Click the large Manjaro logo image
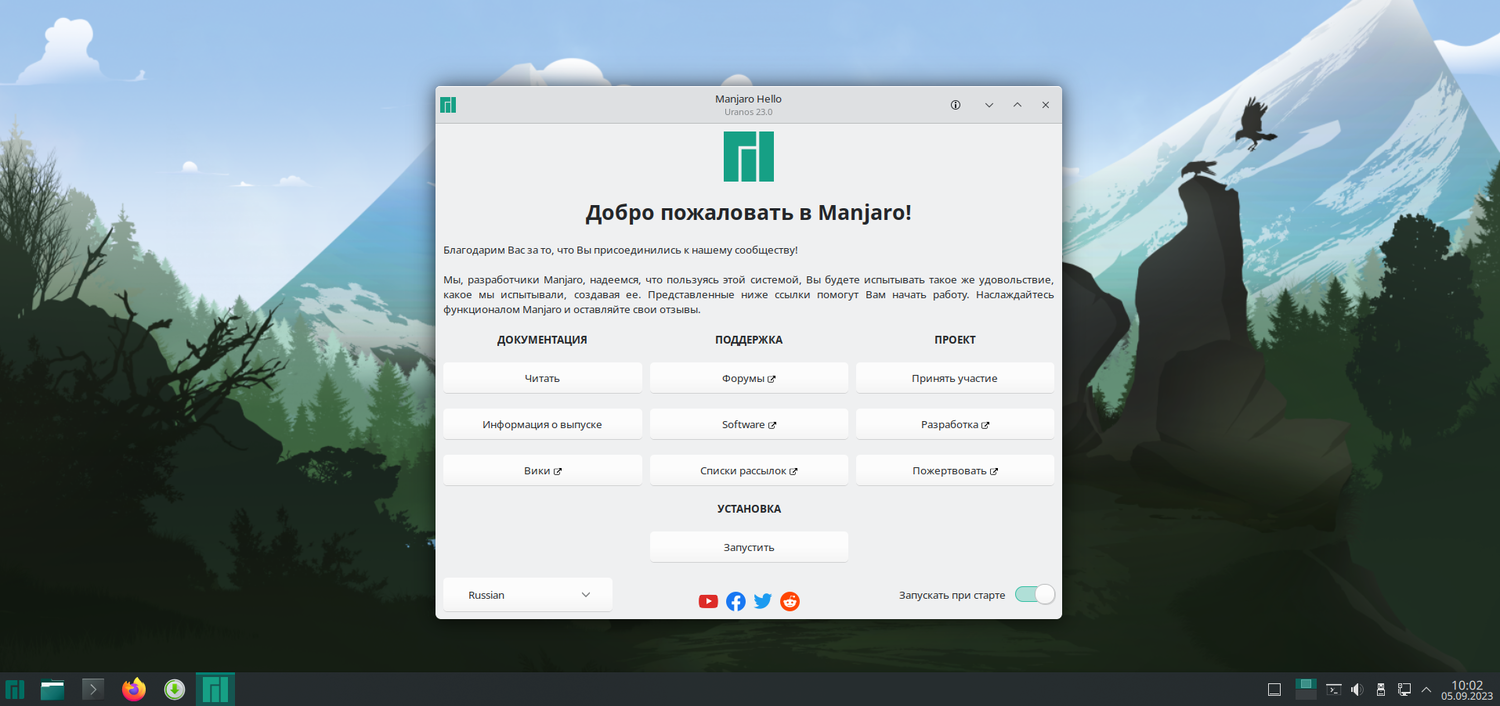 [x=749, y=157]
